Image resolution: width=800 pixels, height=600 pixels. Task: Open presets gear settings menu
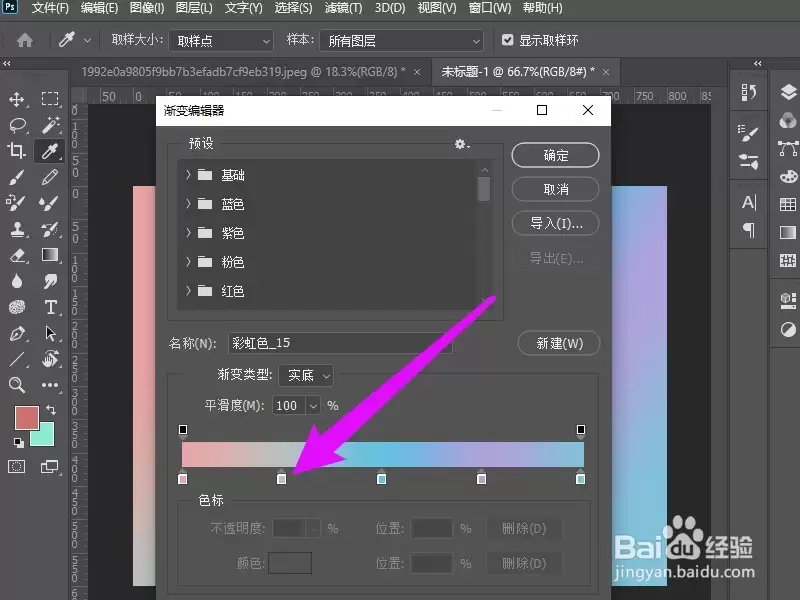pos(462,144)
